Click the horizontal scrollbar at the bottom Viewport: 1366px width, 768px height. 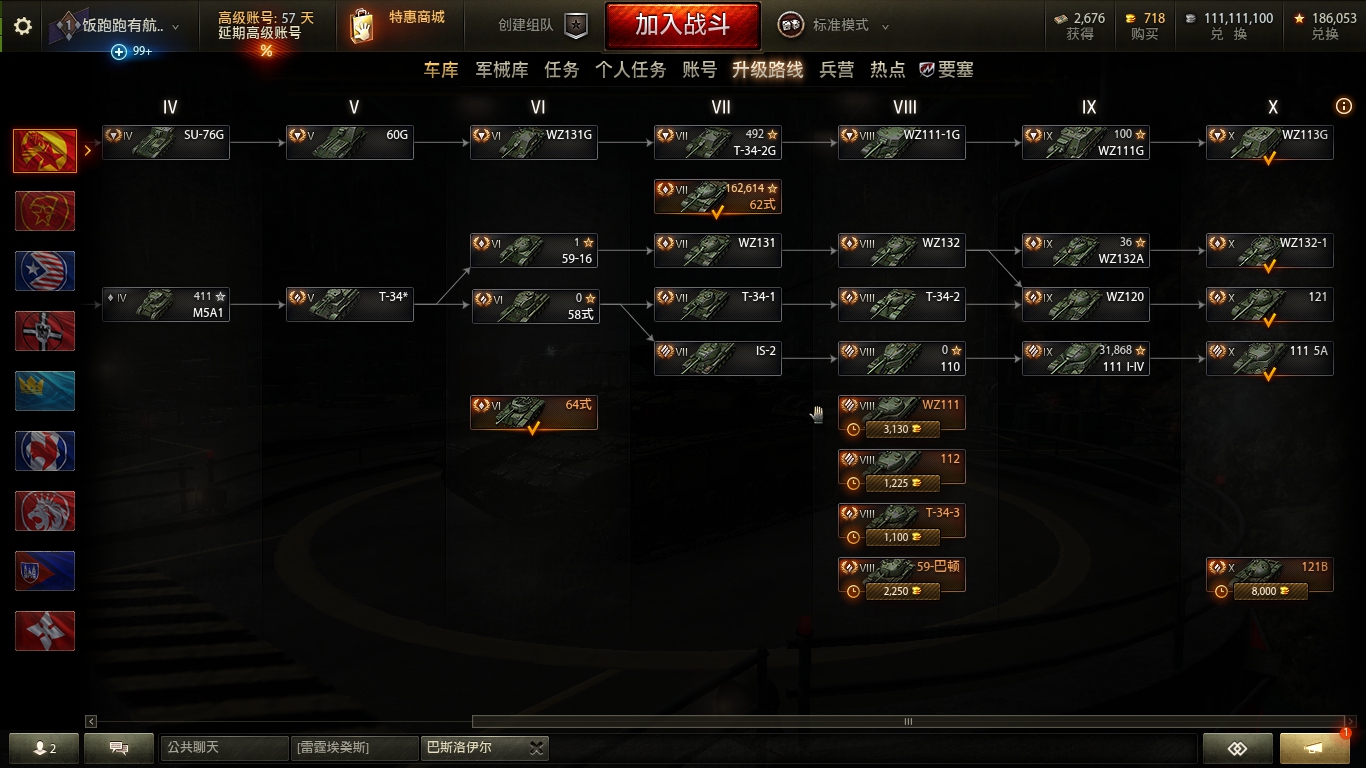click(x=908, y=721)
